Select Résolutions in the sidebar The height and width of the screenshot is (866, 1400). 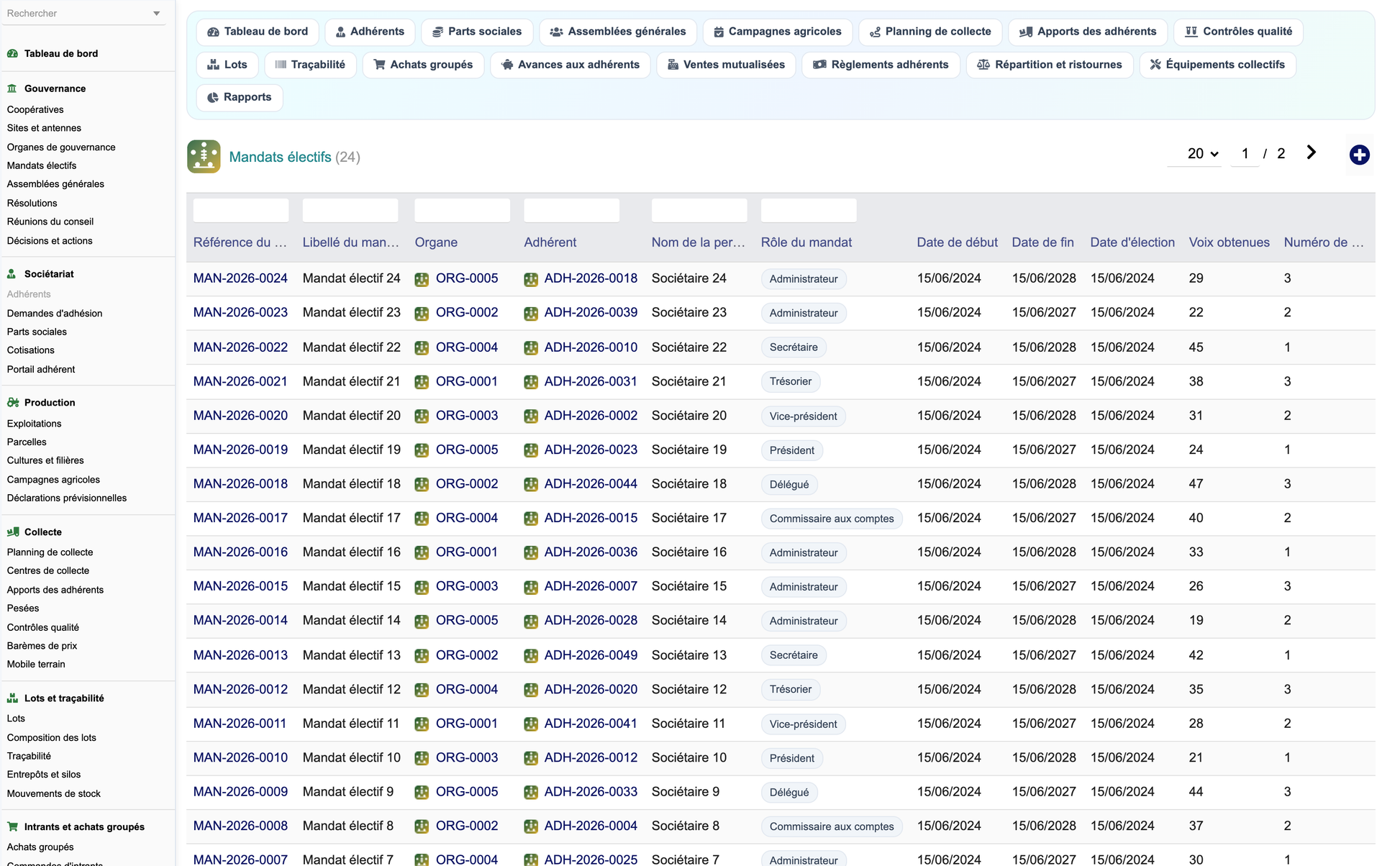32,203
